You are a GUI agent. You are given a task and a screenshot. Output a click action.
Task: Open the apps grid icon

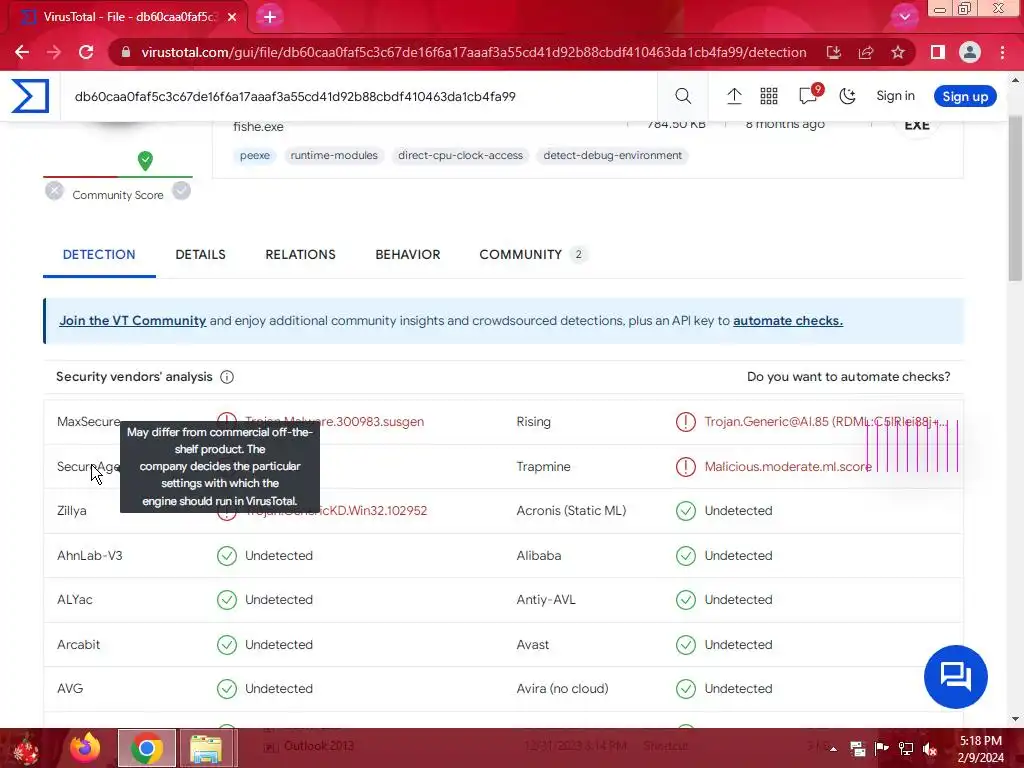[x=769, y=96]
